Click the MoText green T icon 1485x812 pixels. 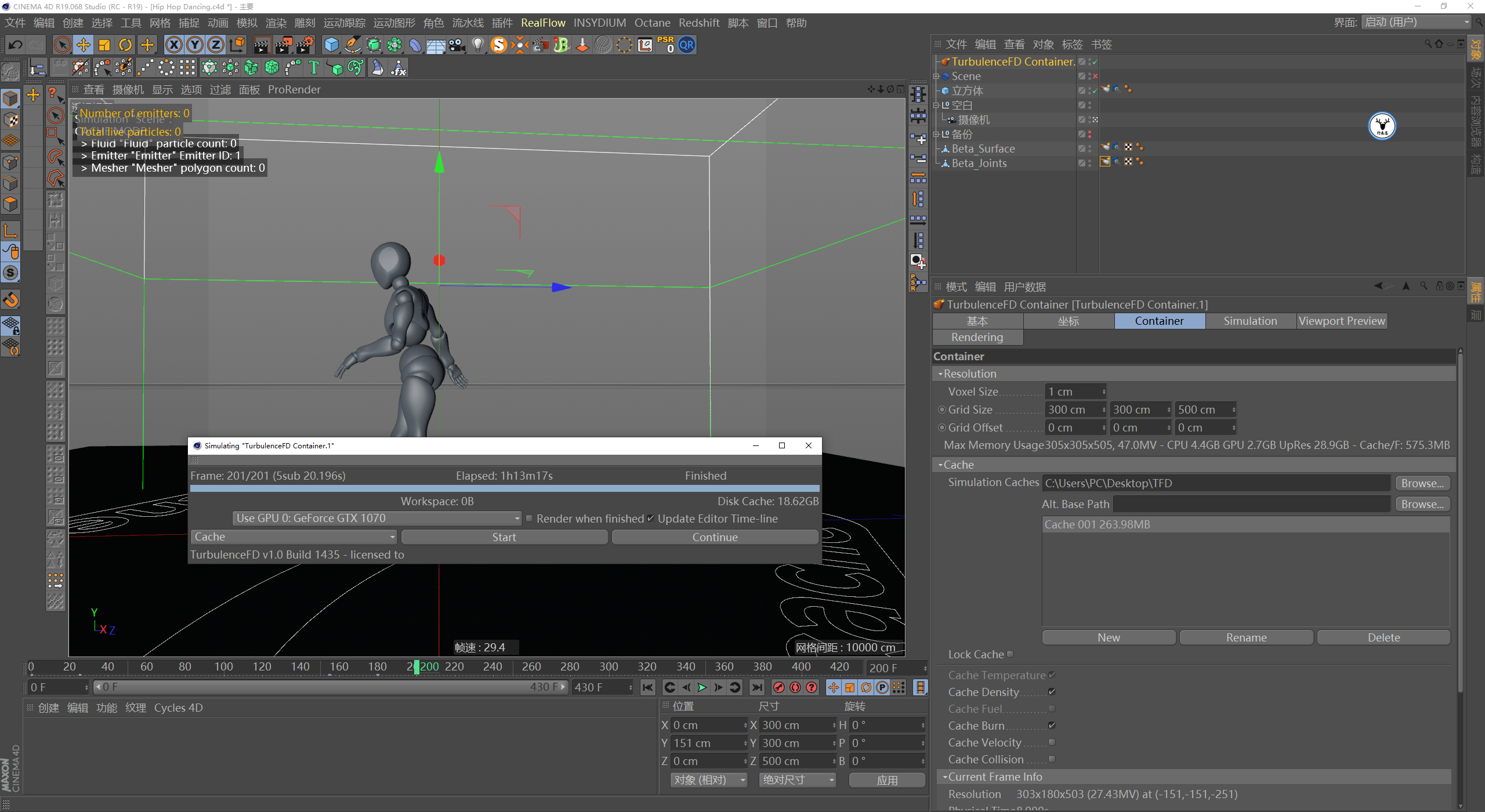pyautogui.click(x=314, y=68)
